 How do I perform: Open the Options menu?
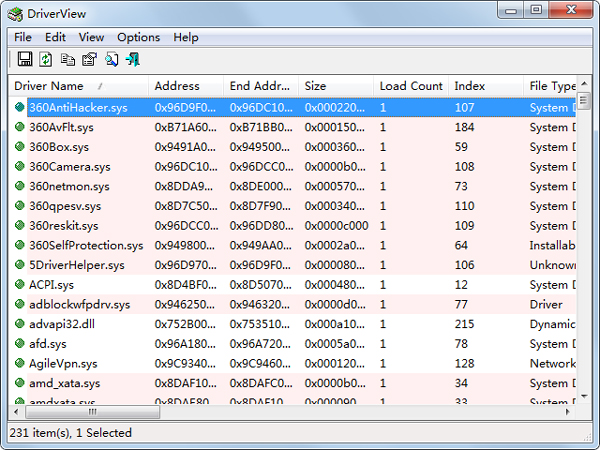pyautogui.click(x=139, y=37)
